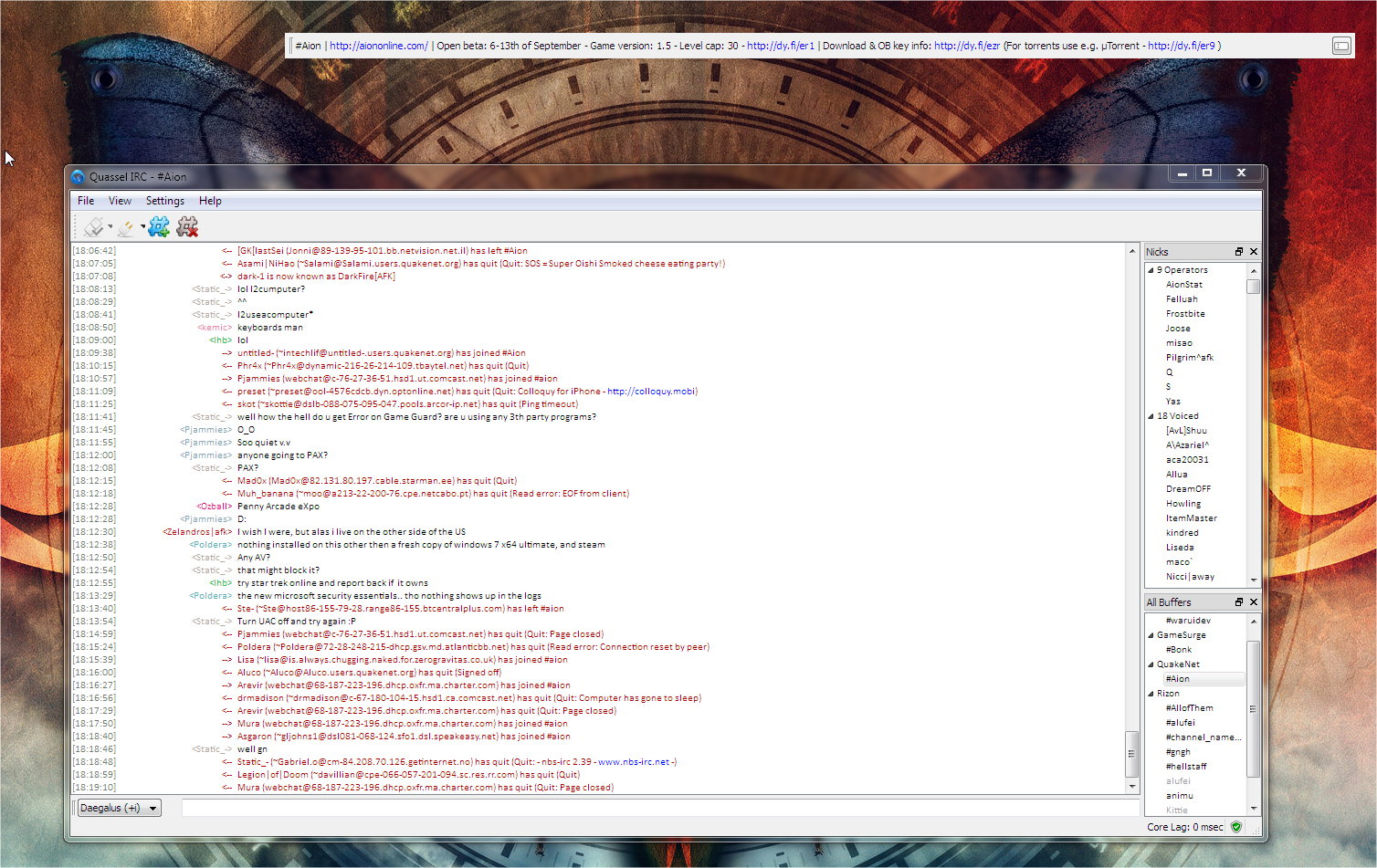Select the #waruidev buffer

[x=1188, y=621]
